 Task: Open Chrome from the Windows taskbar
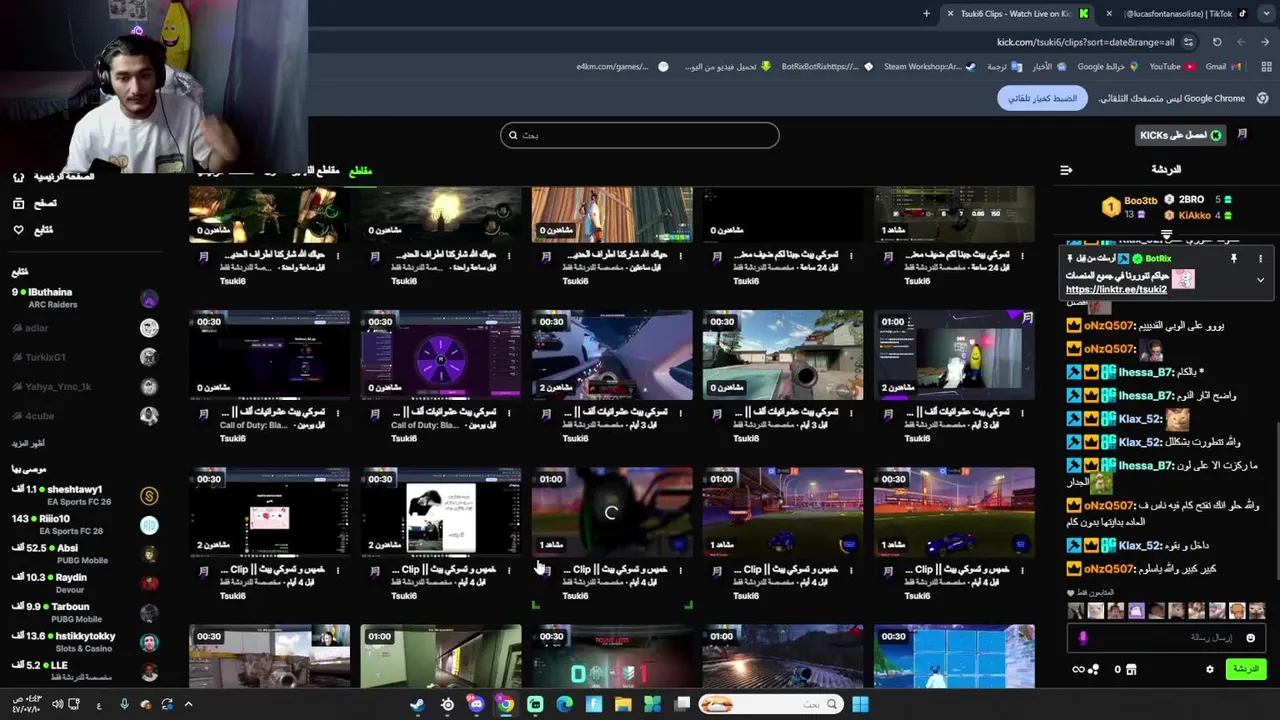506,704
